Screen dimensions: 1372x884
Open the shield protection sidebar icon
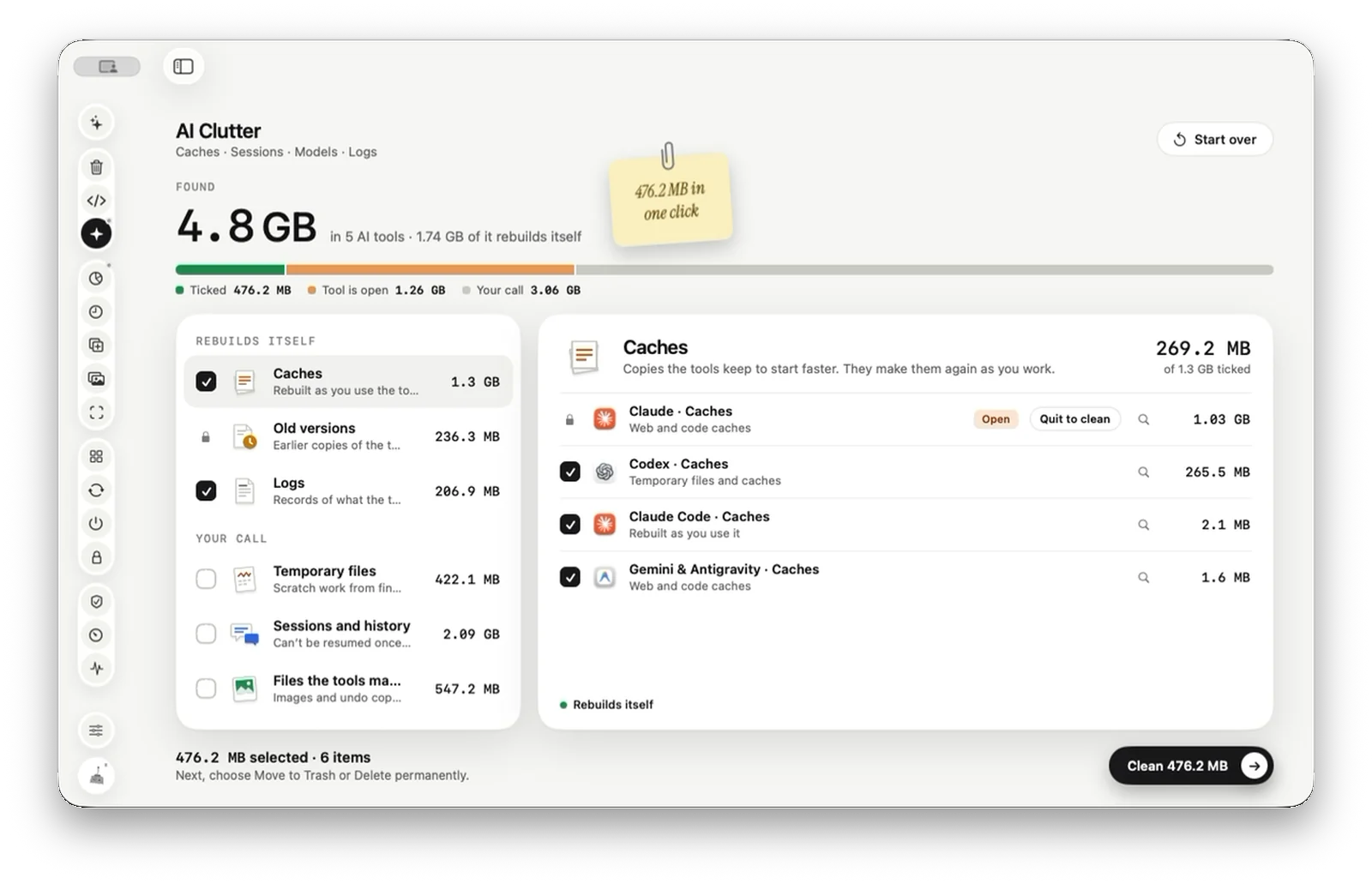click(x=96, y=602)
